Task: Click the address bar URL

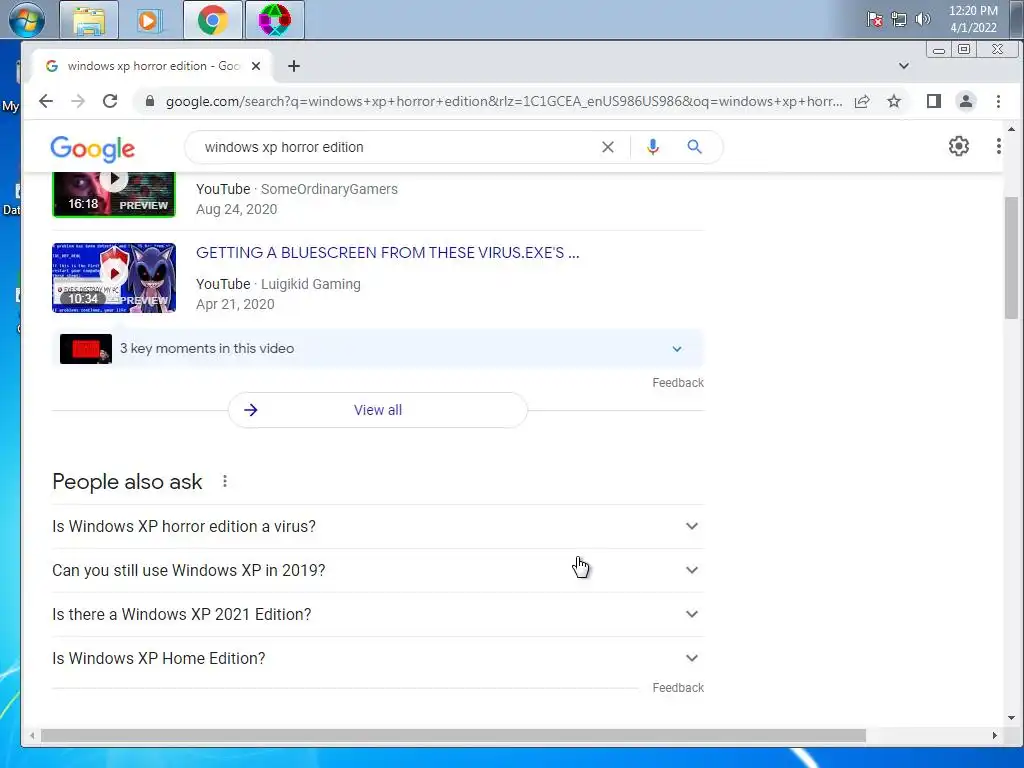Action: (x=504, y=101)
